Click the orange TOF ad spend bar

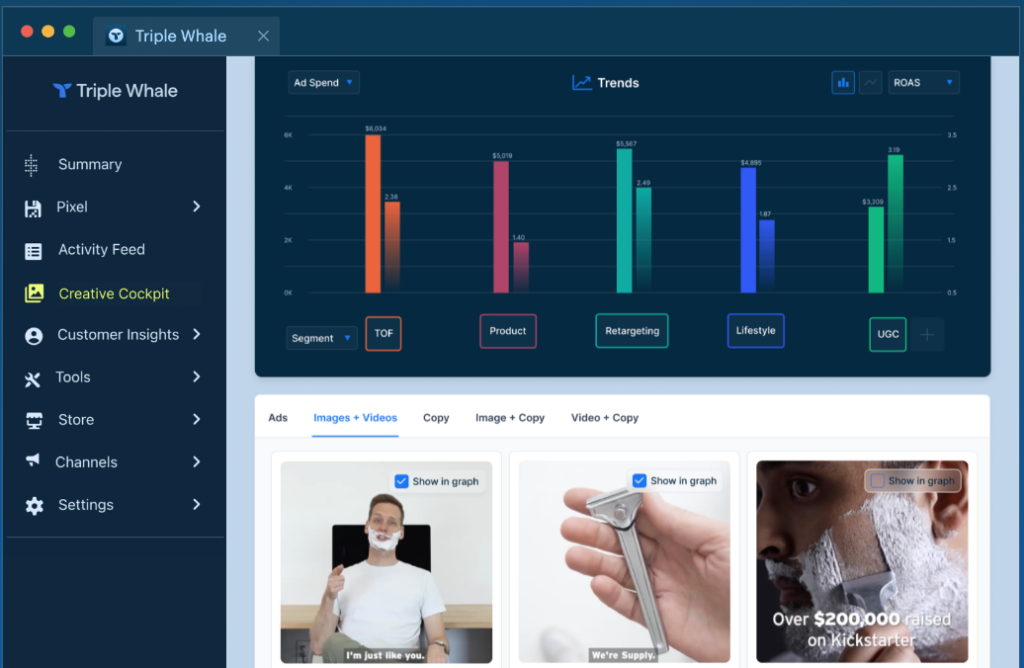pyautogui.click(x=373, y=214)
